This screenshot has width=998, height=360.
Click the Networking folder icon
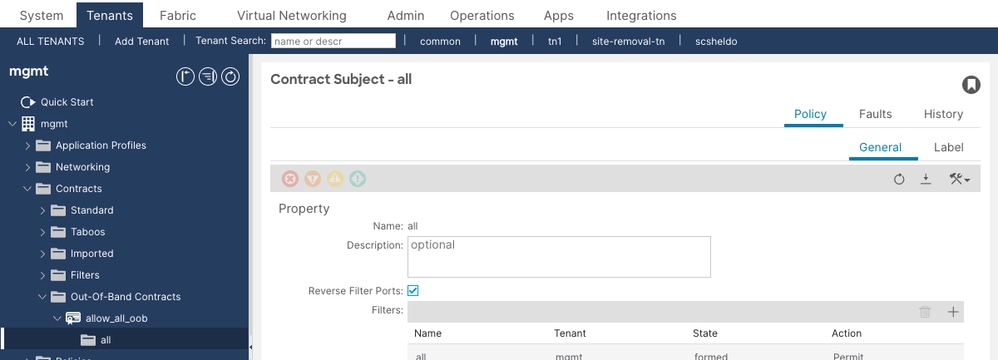43,167
